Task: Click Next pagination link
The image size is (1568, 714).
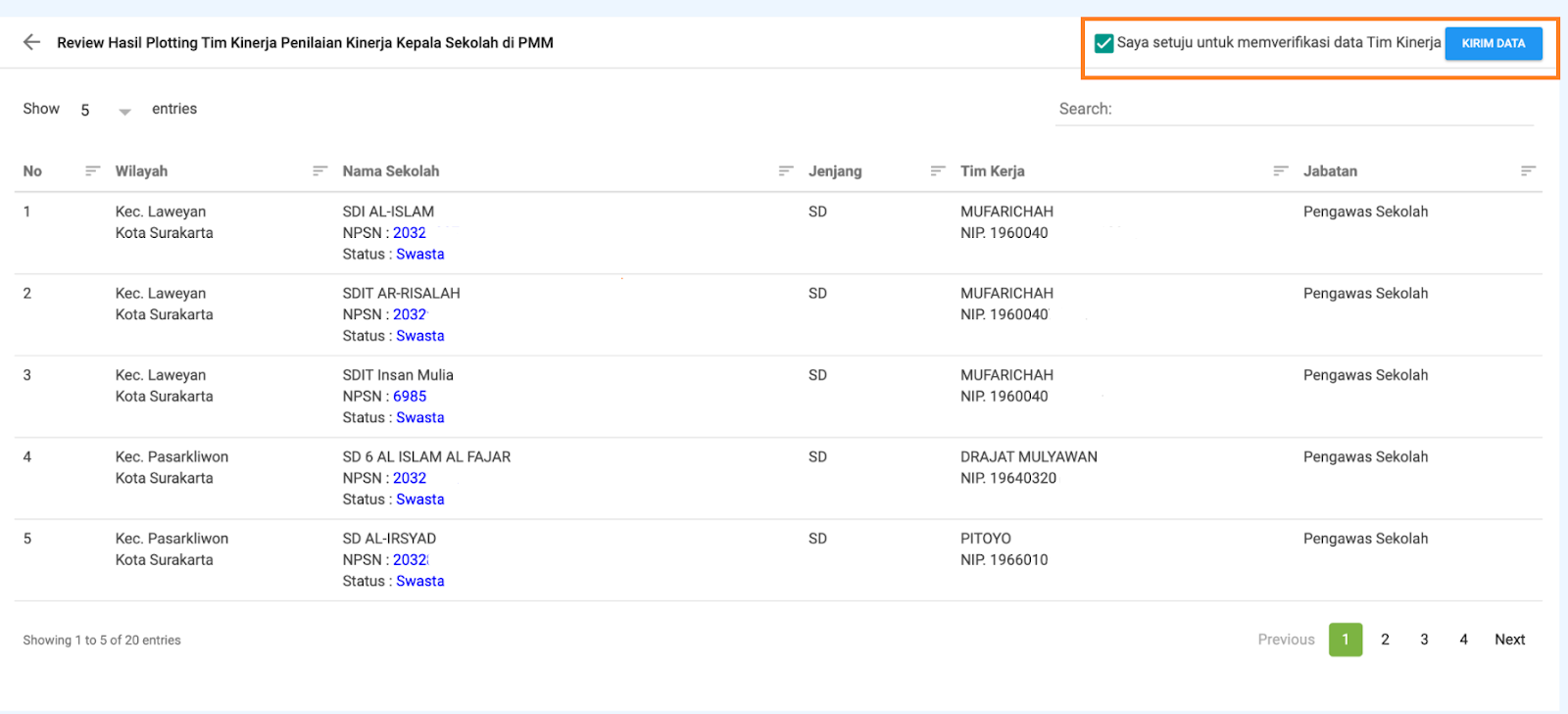Action: (1509, 640)
